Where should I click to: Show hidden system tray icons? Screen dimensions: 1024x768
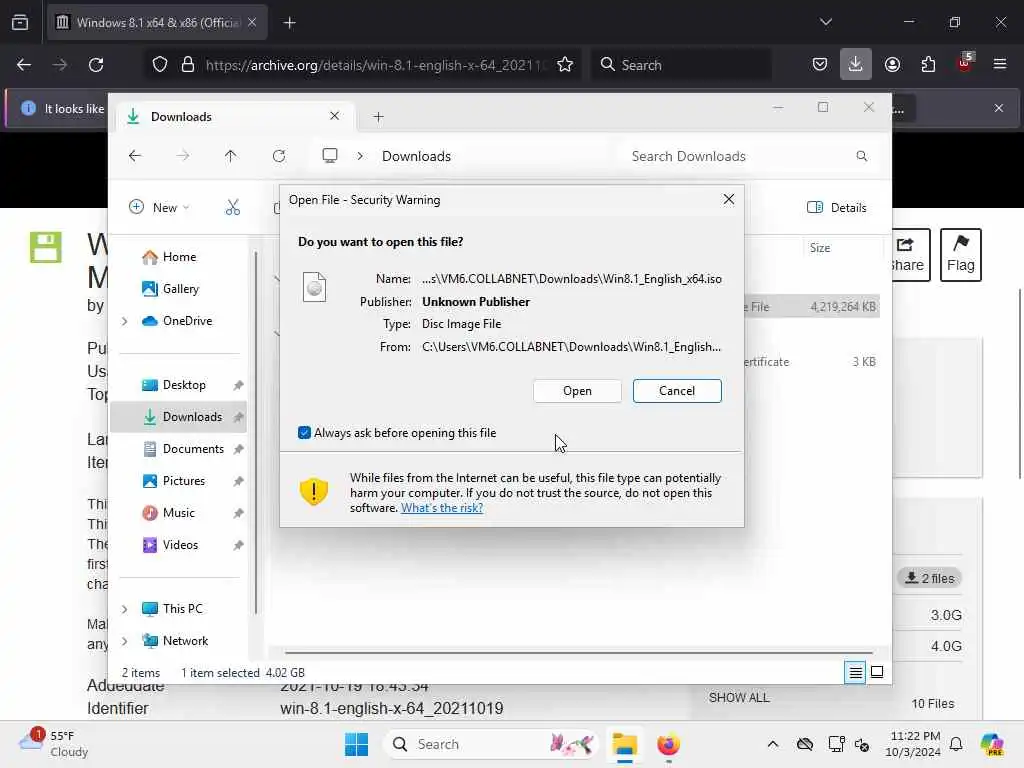tap(773, 744)
